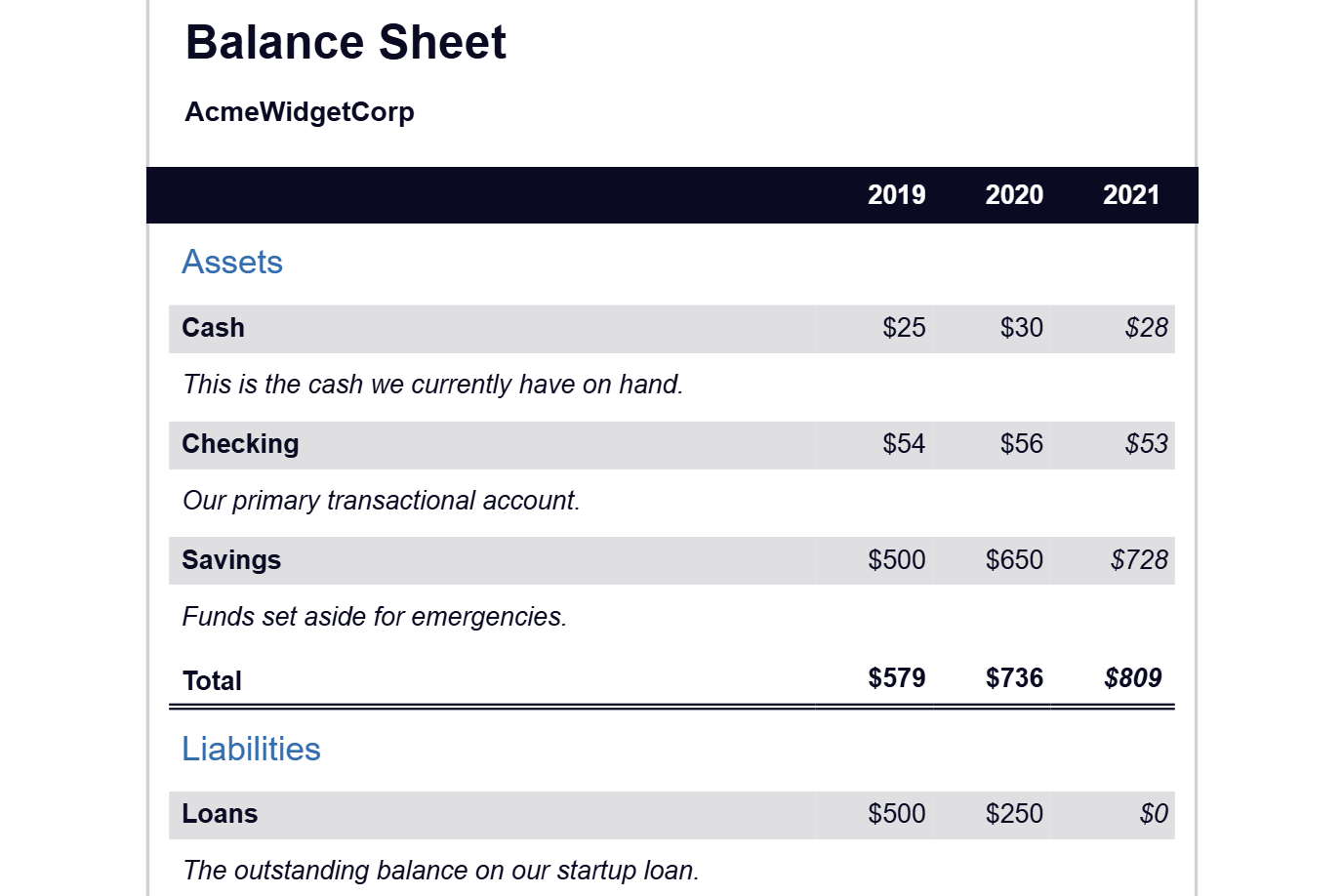Select the AcmeWidgetCorp company name
The image size is (1343, 896).
[x=300, y=112]
